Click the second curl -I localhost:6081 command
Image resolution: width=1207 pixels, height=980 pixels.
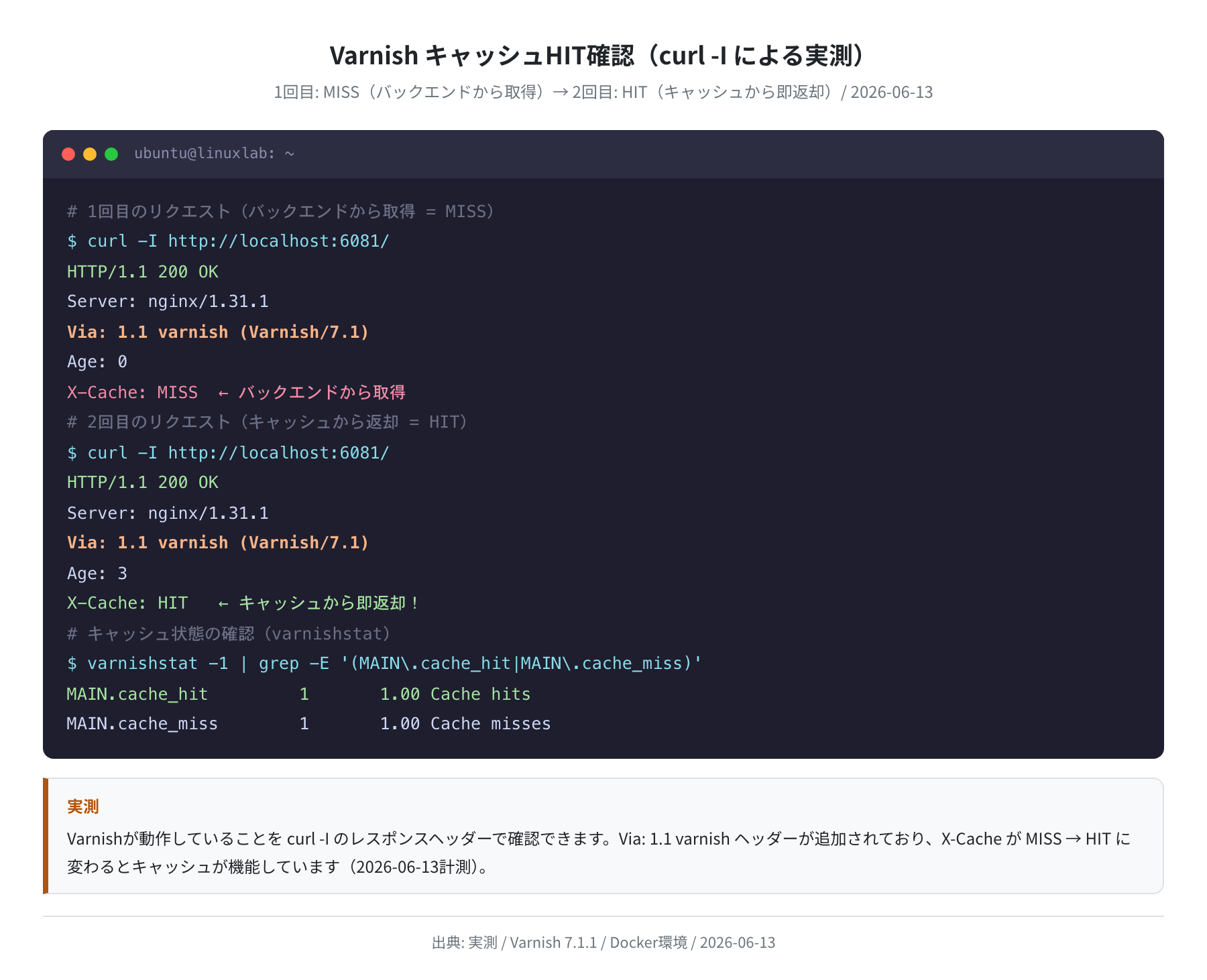pyautogui.click(x=228, y=452)
